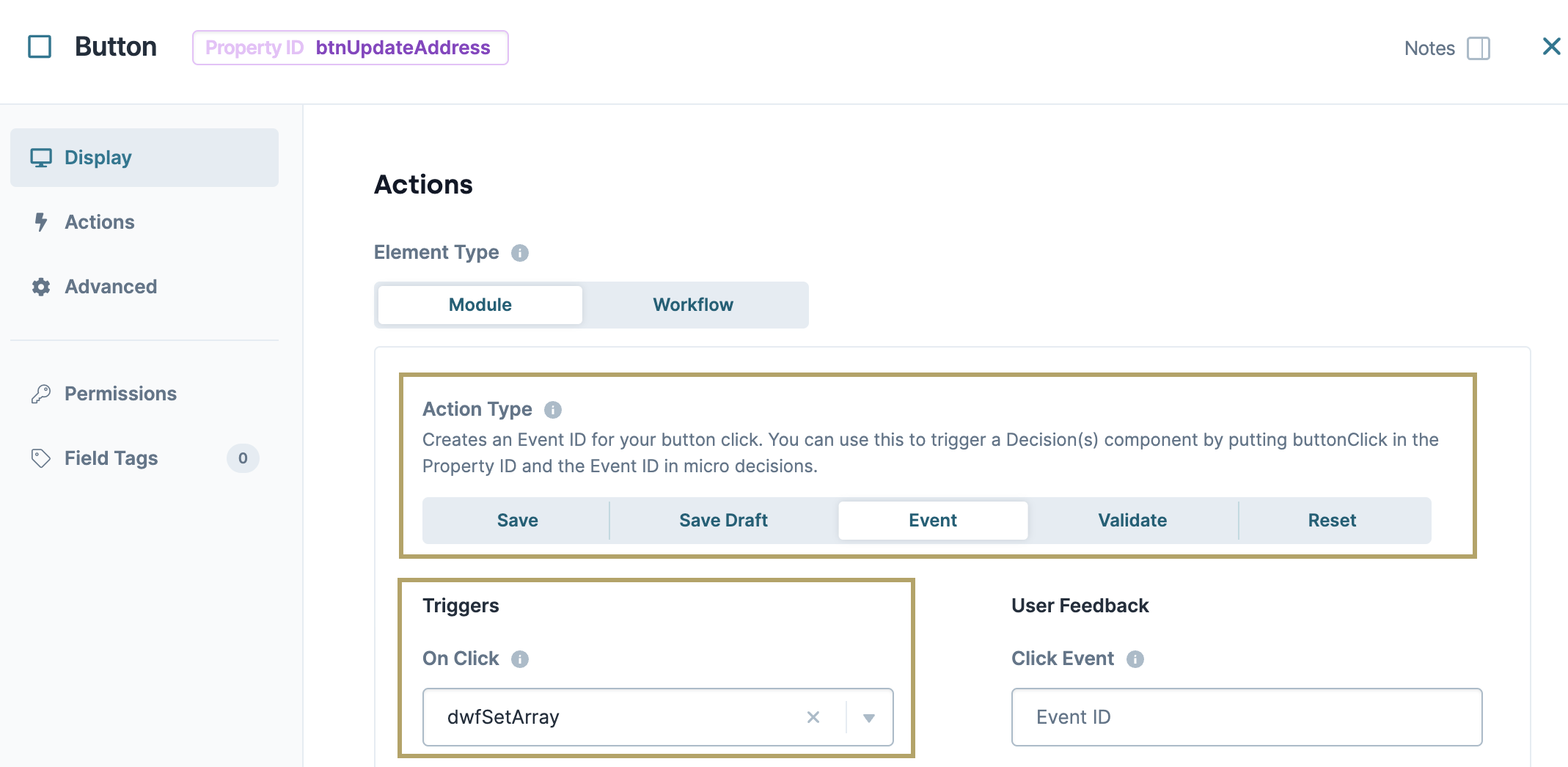Show On Click info tooltip icon
The height and width of the screenshot is (767, 1568).
tap(520, 659)
